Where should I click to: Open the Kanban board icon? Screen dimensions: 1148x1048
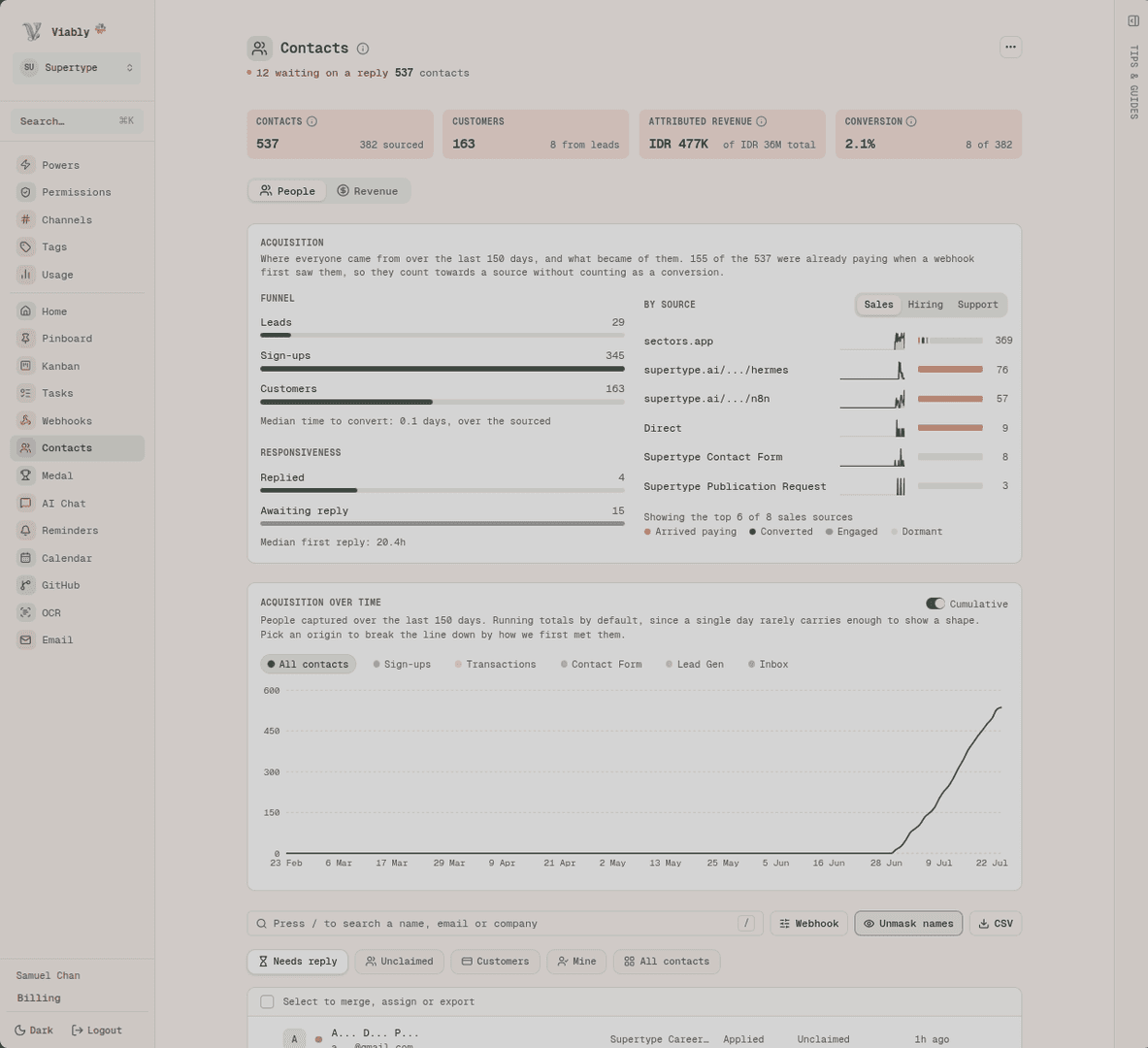[x=25, y=366]
